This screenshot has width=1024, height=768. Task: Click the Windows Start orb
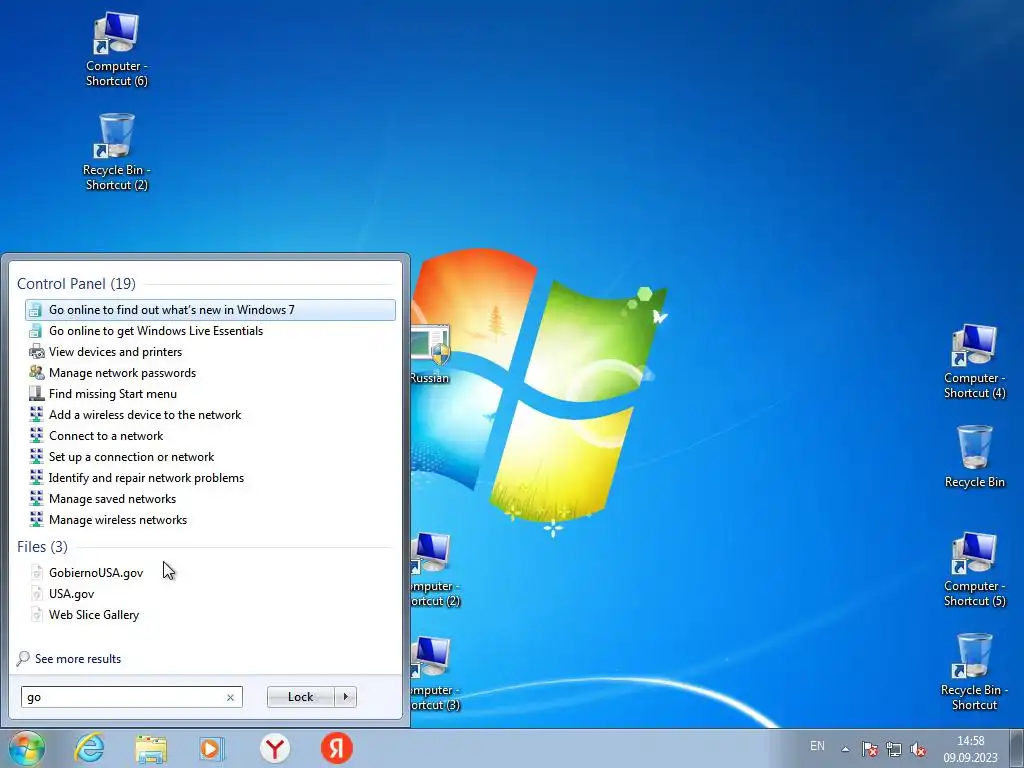pyautogui.click(x=27, y=748)
